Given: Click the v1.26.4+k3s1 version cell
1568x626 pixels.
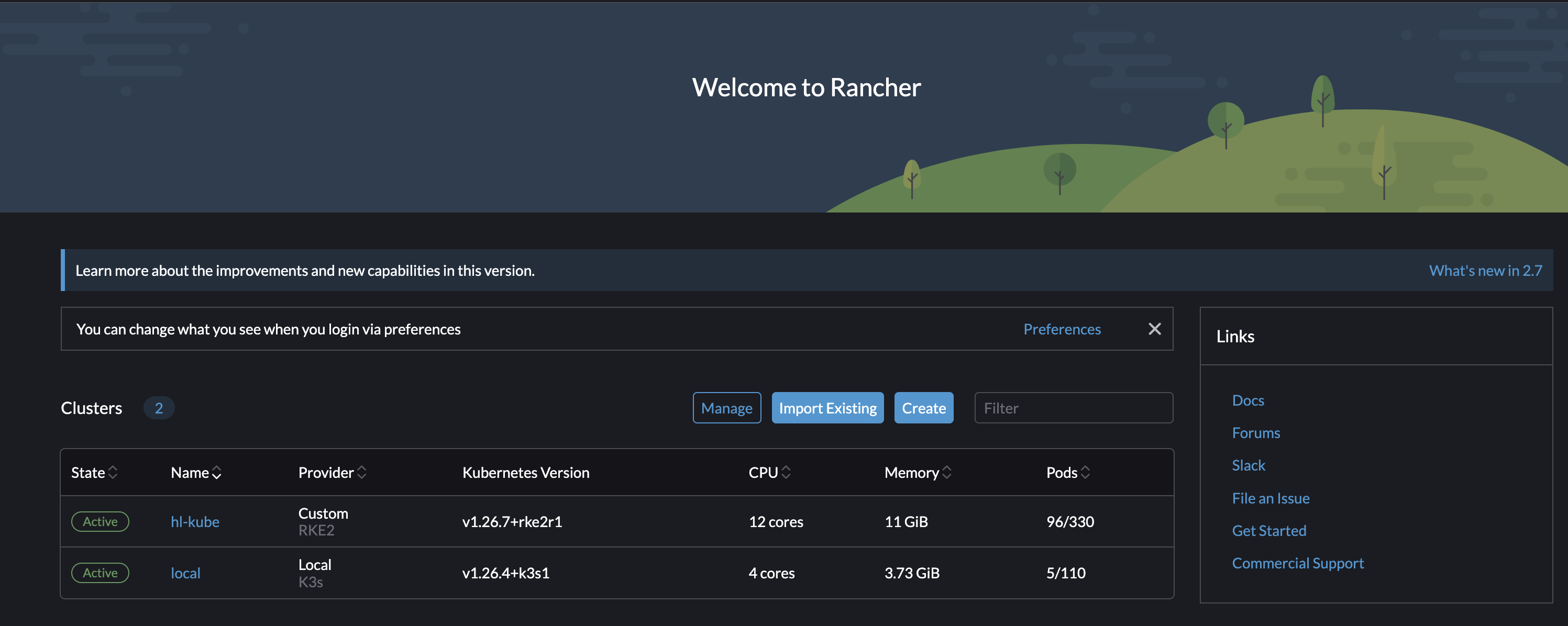Looking at the screenshot, I should click(x=505, y=573).
